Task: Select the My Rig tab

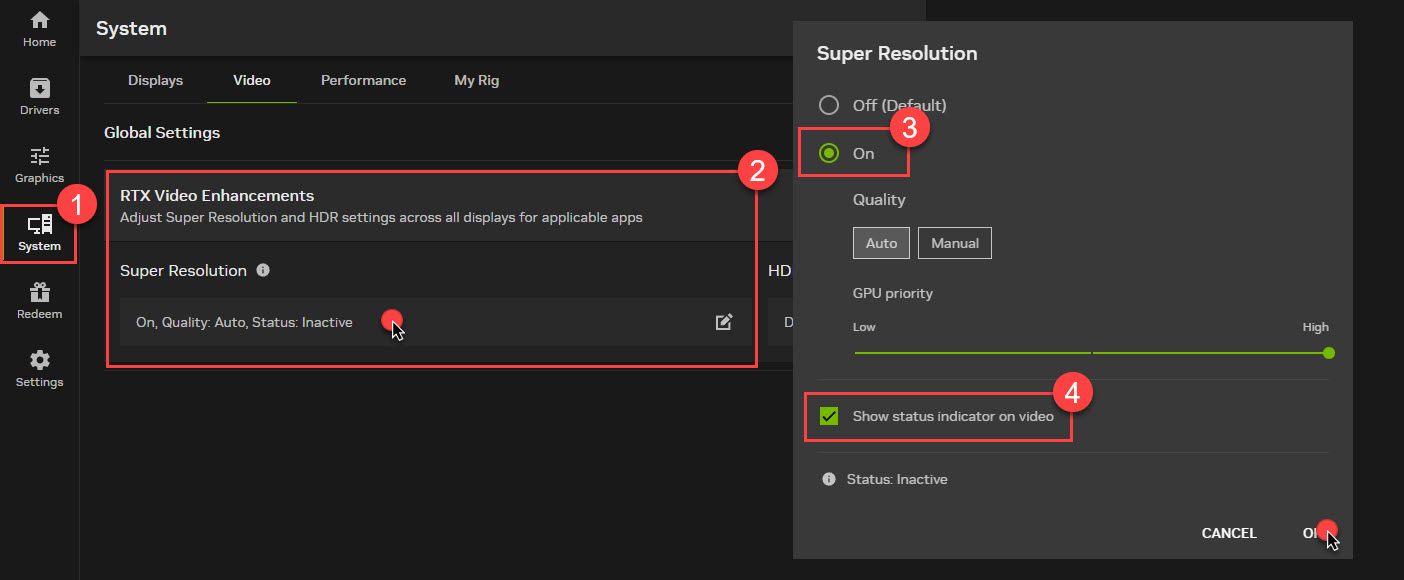Action: 476,80
